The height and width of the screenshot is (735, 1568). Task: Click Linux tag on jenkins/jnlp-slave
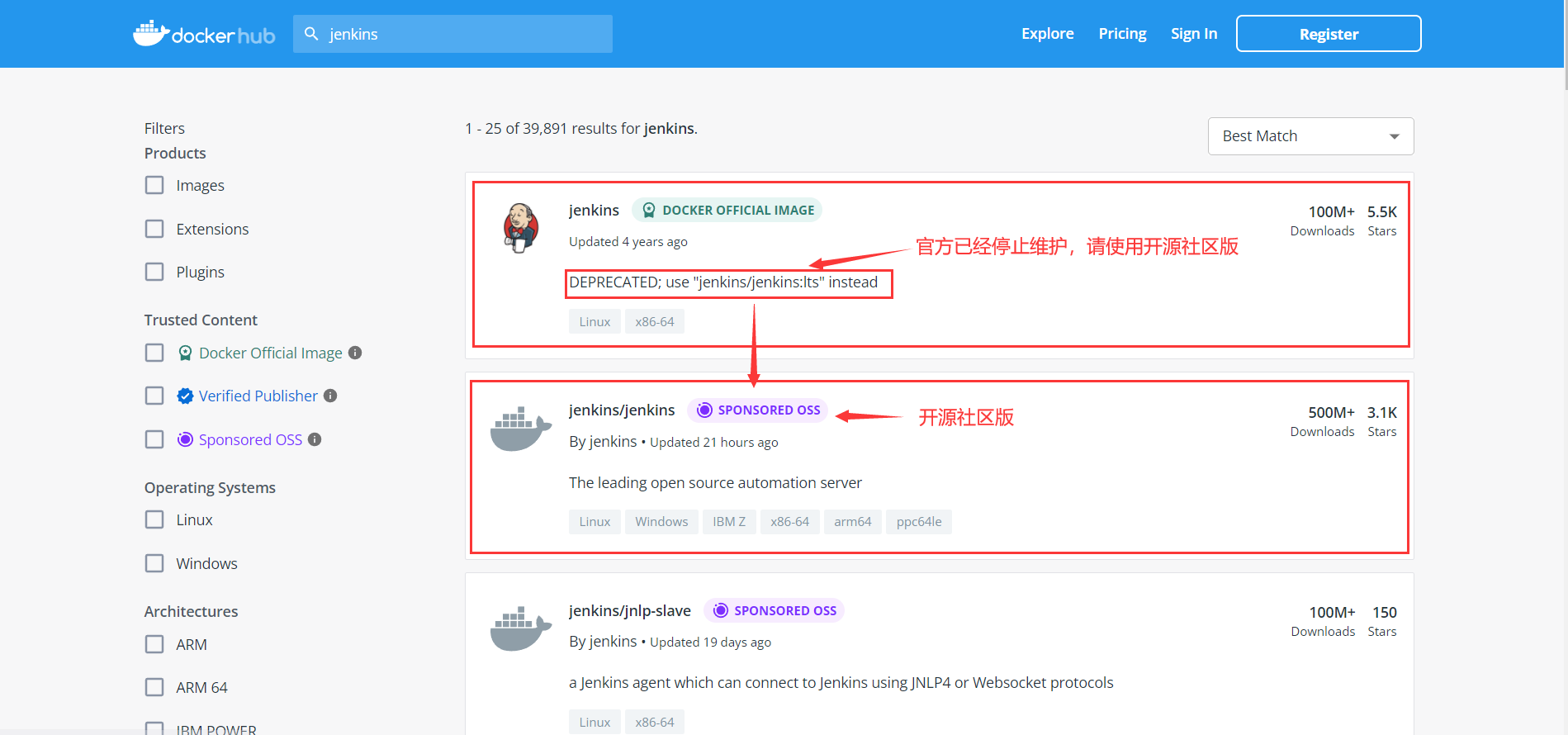[595, 722]
